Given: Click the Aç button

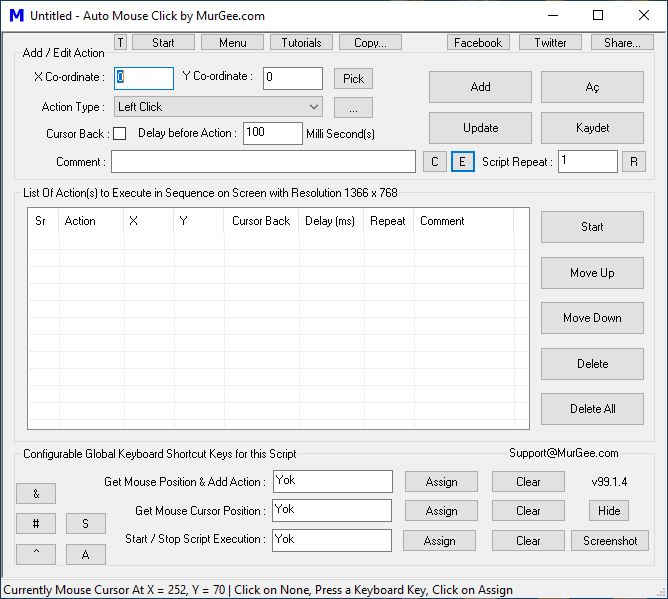Looking at the screenshot, I should [x=593, y=87].
